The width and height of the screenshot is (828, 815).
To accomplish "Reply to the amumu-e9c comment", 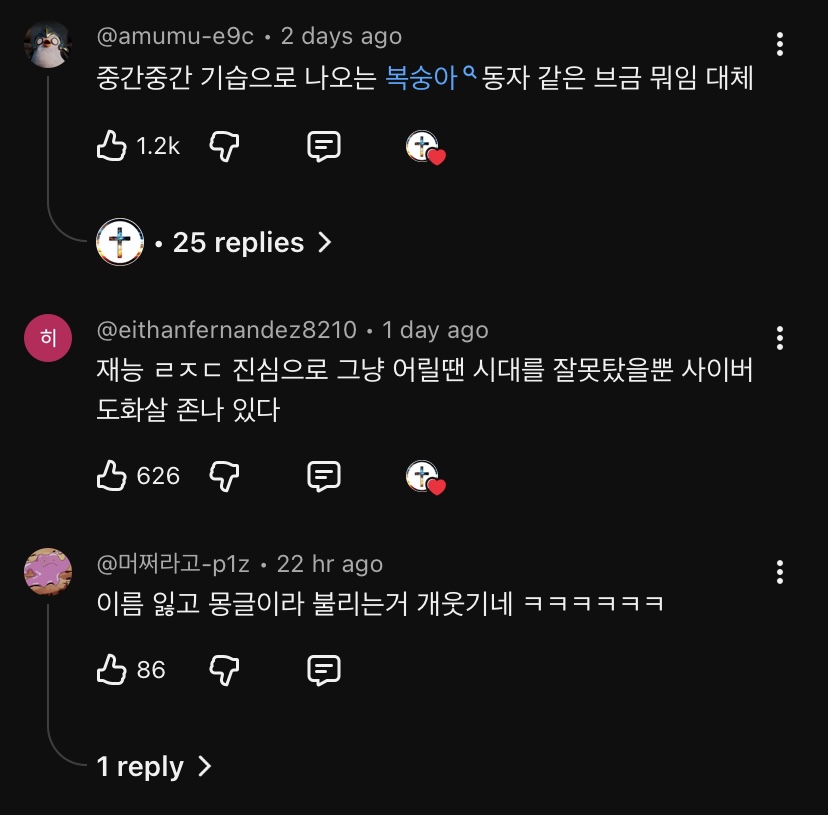I will (x=323, y=147).
